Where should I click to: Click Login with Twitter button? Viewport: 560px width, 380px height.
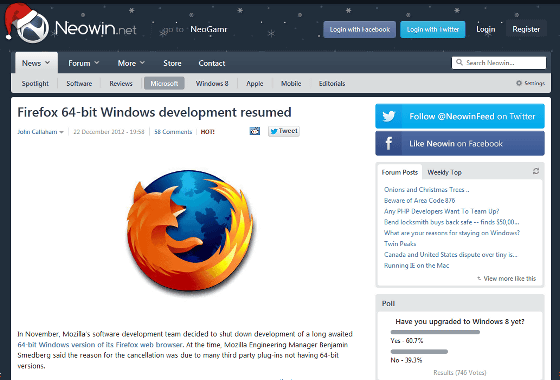pos(433,29)
